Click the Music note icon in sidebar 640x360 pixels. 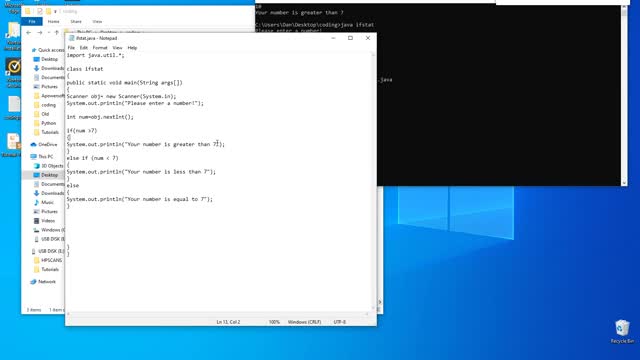point(36,202)
